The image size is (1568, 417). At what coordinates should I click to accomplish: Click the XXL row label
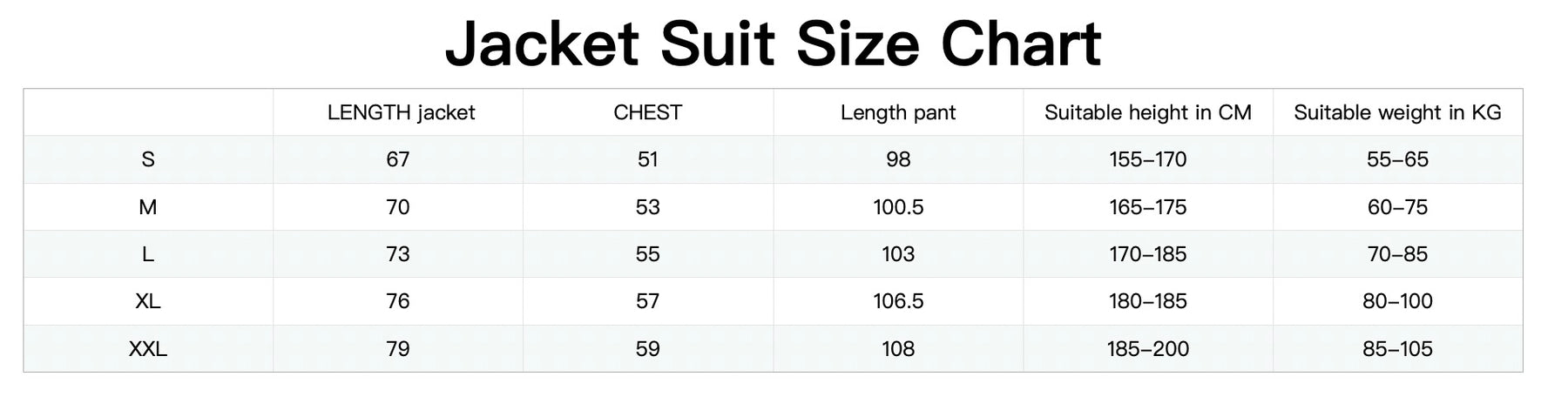pos(148,349)
